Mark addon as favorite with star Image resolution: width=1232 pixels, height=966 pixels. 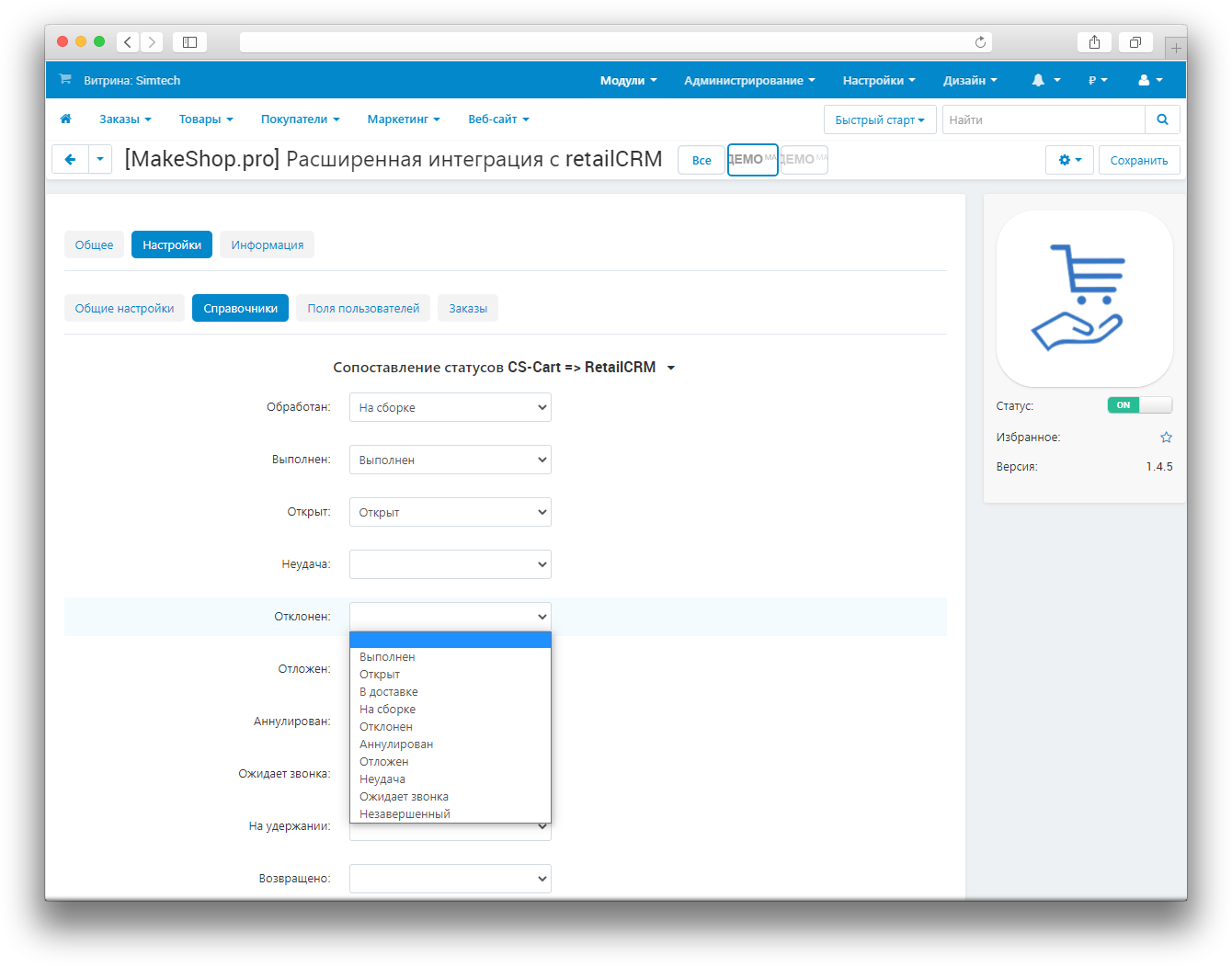[1166, 438]
